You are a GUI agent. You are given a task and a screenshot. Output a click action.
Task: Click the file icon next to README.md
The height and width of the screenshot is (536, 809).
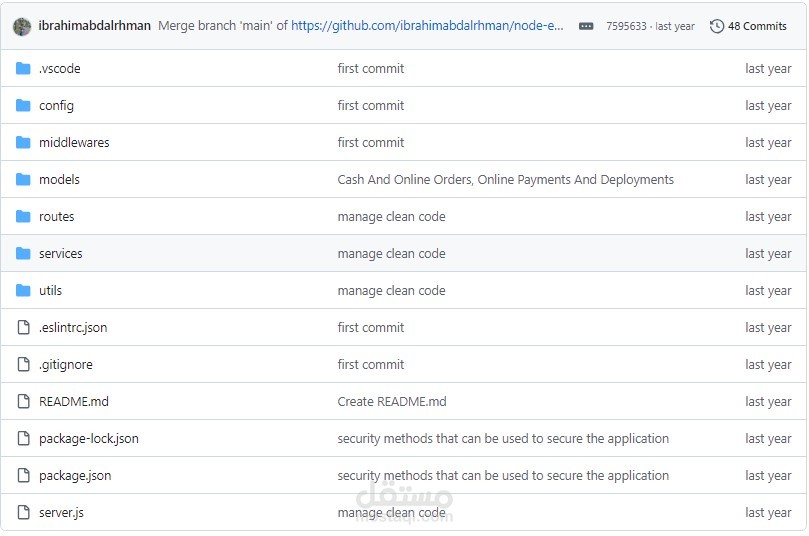[24, 401]
